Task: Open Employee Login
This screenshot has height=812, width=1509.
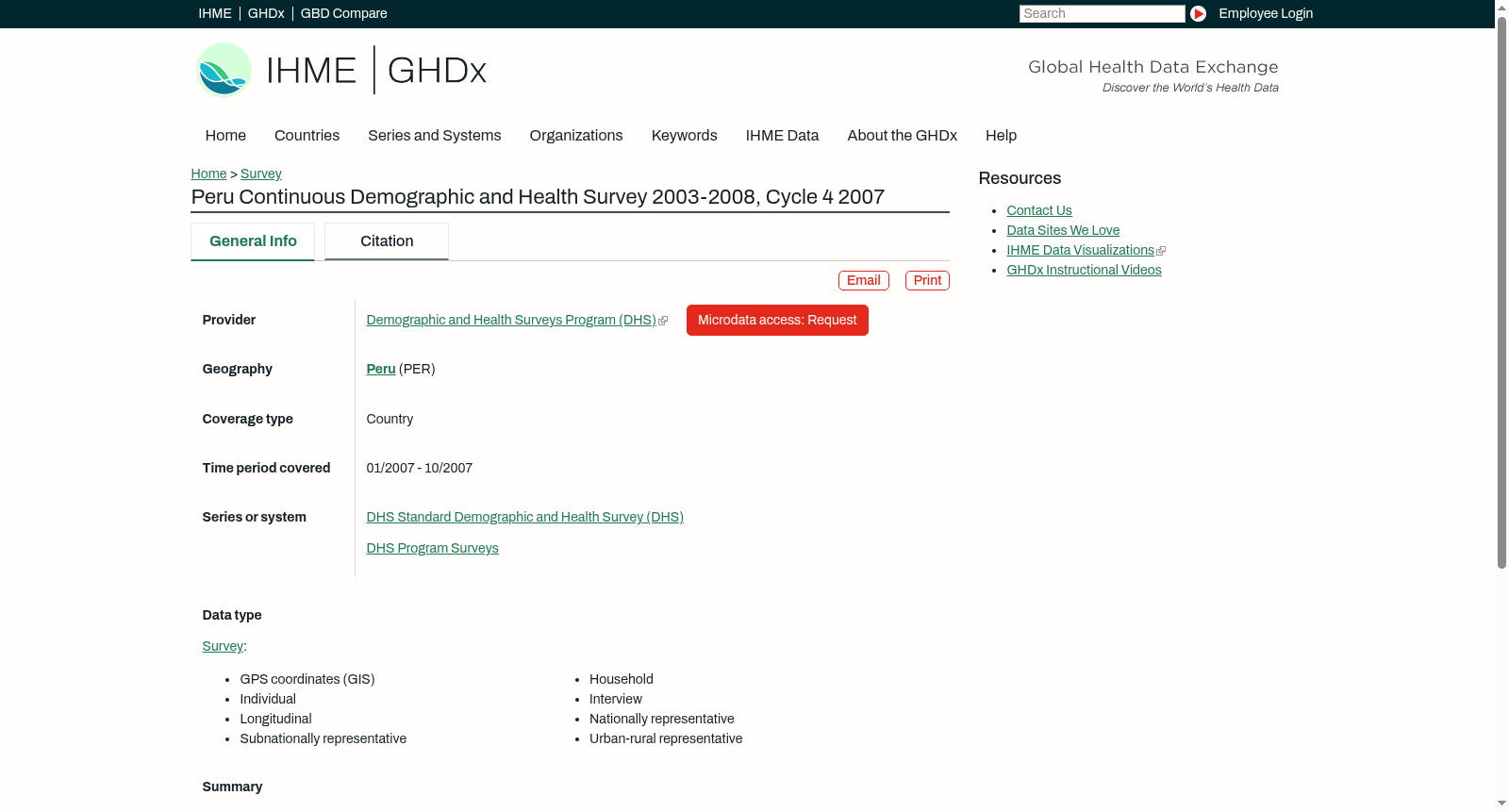Action: (x=1266, y=13)
